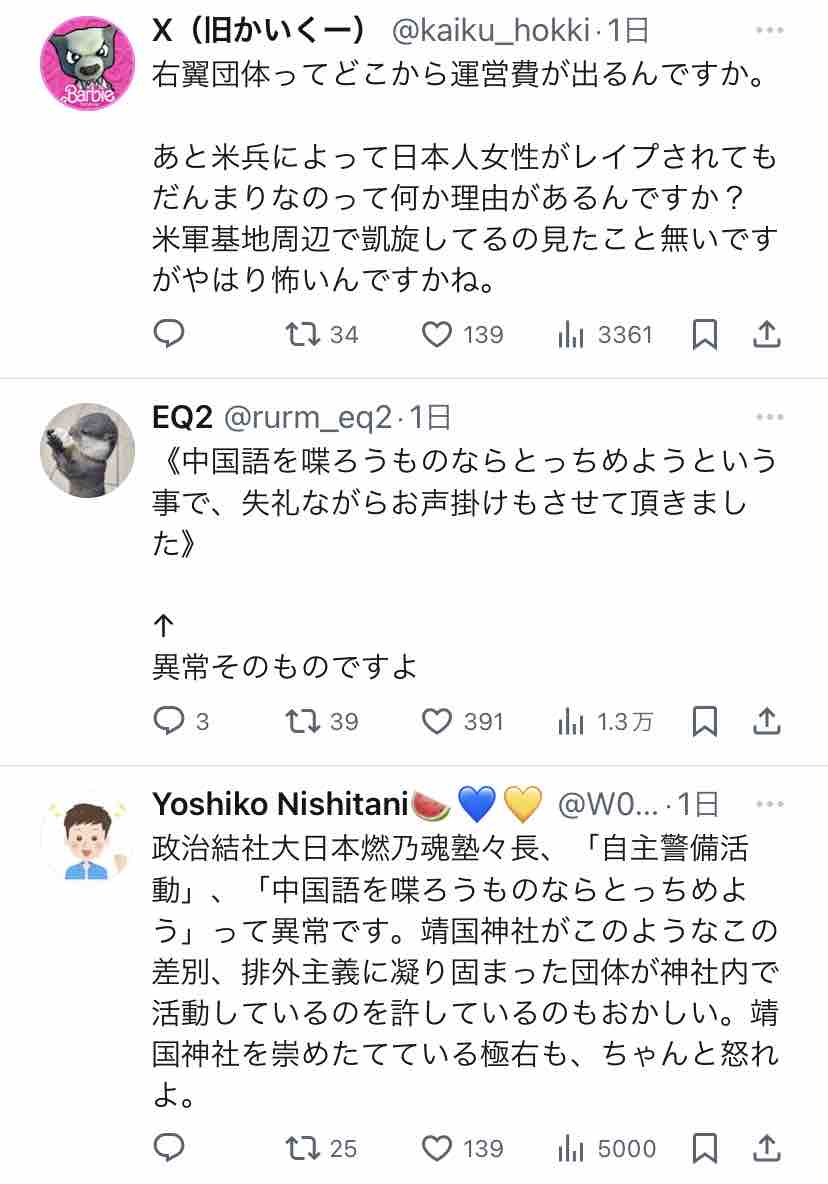Viewport: 828px width, 1184px height.
Task: Open reply on EQ2 tweet with 3 replies
Action: (x=168, y=721)
